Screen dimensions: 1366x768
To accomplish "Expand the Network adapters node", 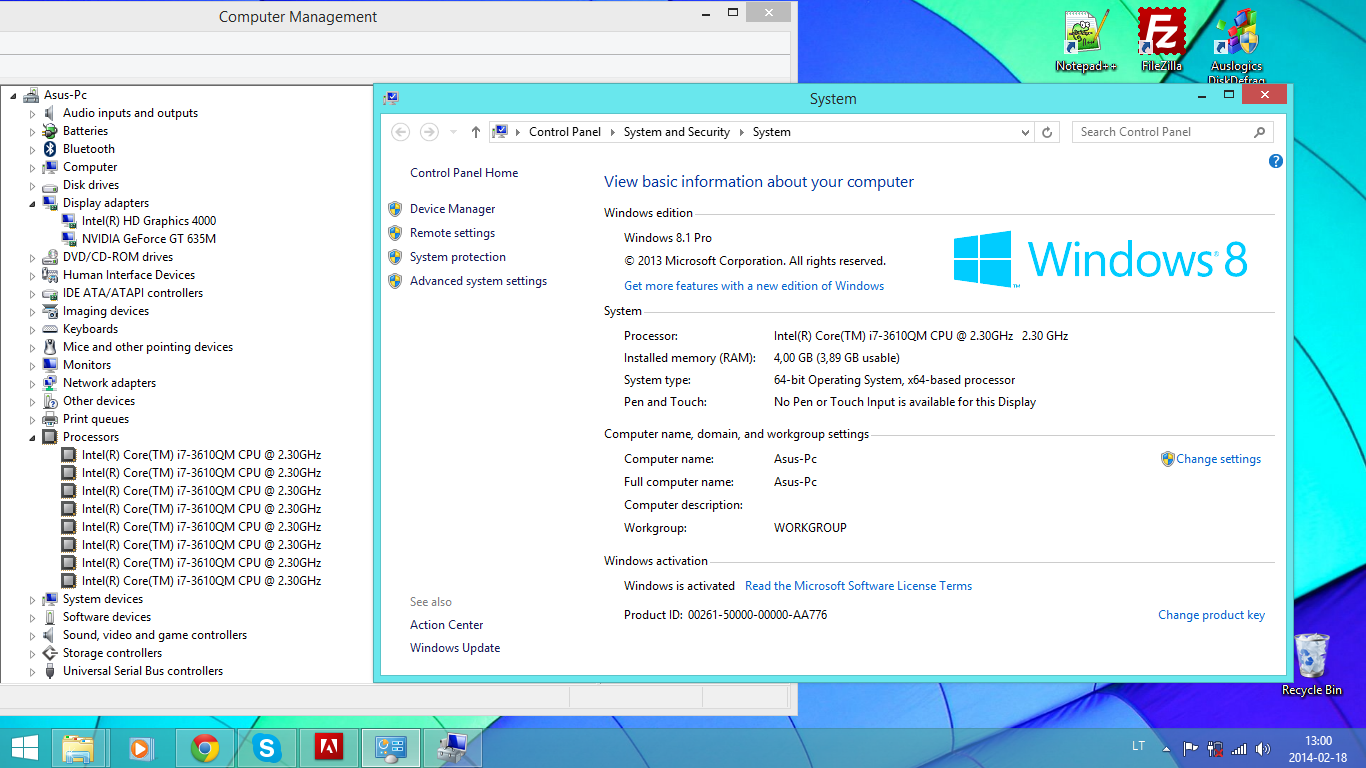I will (32, 383).
